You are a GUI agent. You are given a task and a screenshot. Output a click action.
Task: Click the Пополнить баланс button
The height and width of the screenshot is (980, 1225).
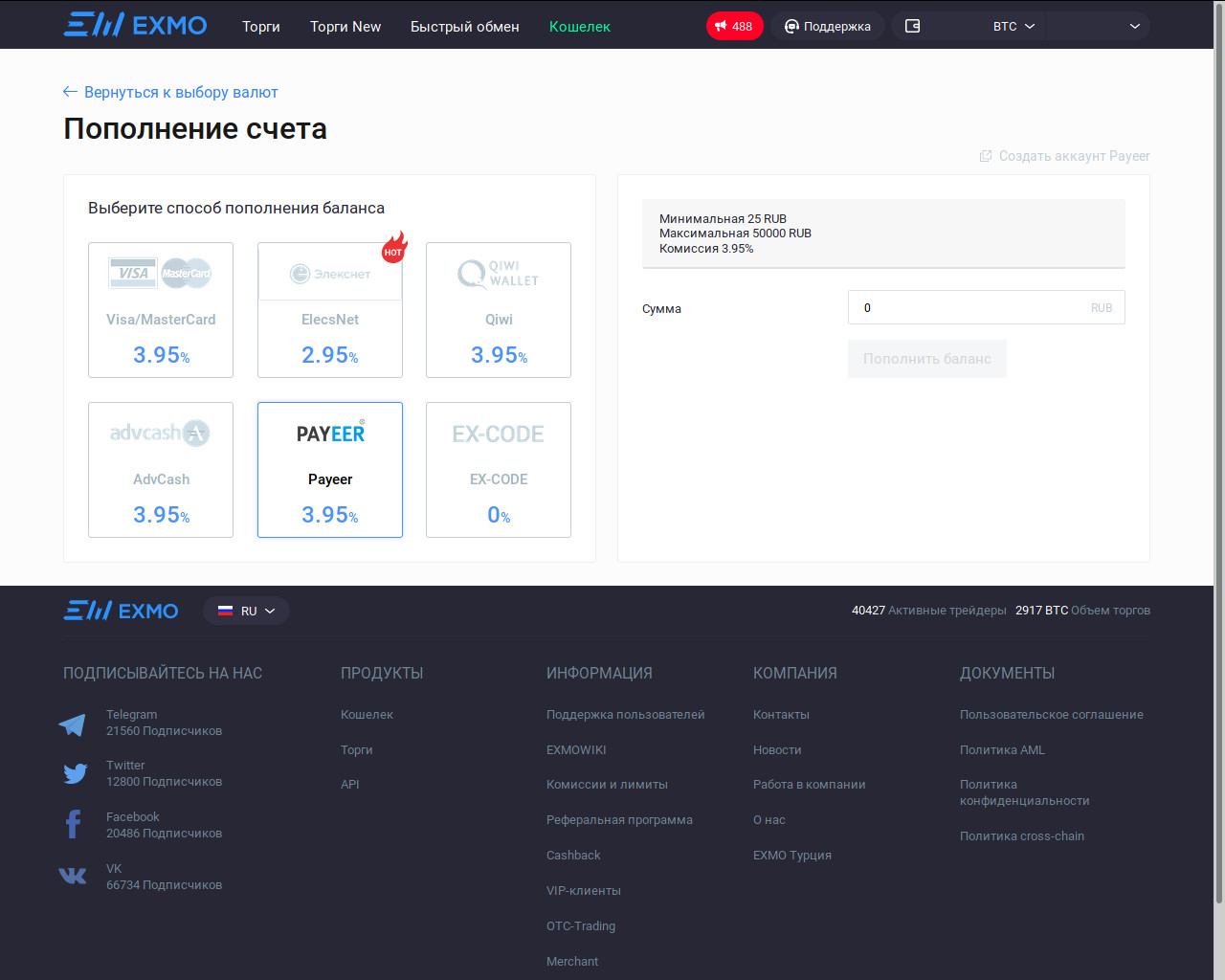pos(927,359)
